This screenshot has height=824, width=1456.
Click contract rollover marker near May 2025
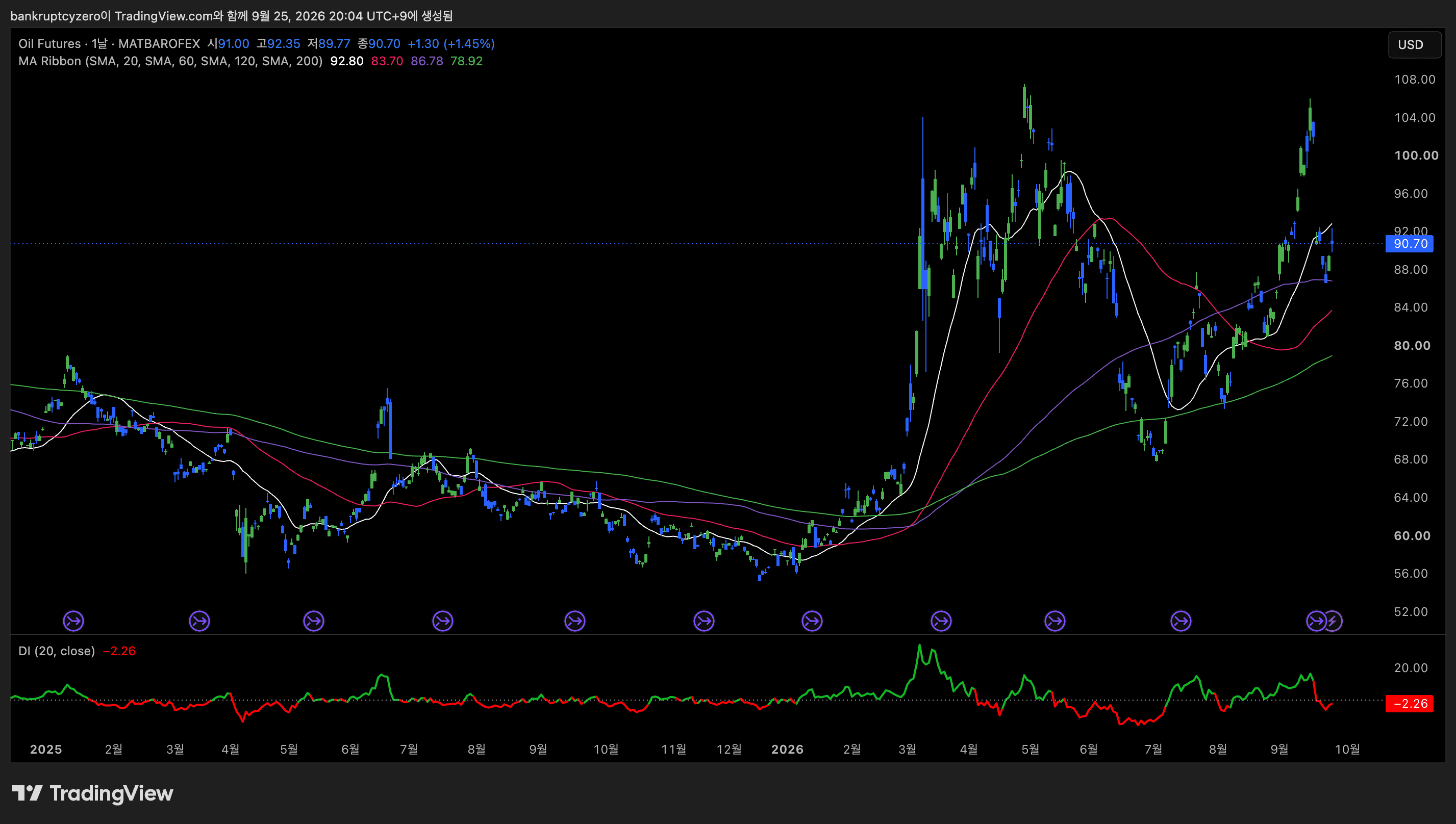[314, 621]
